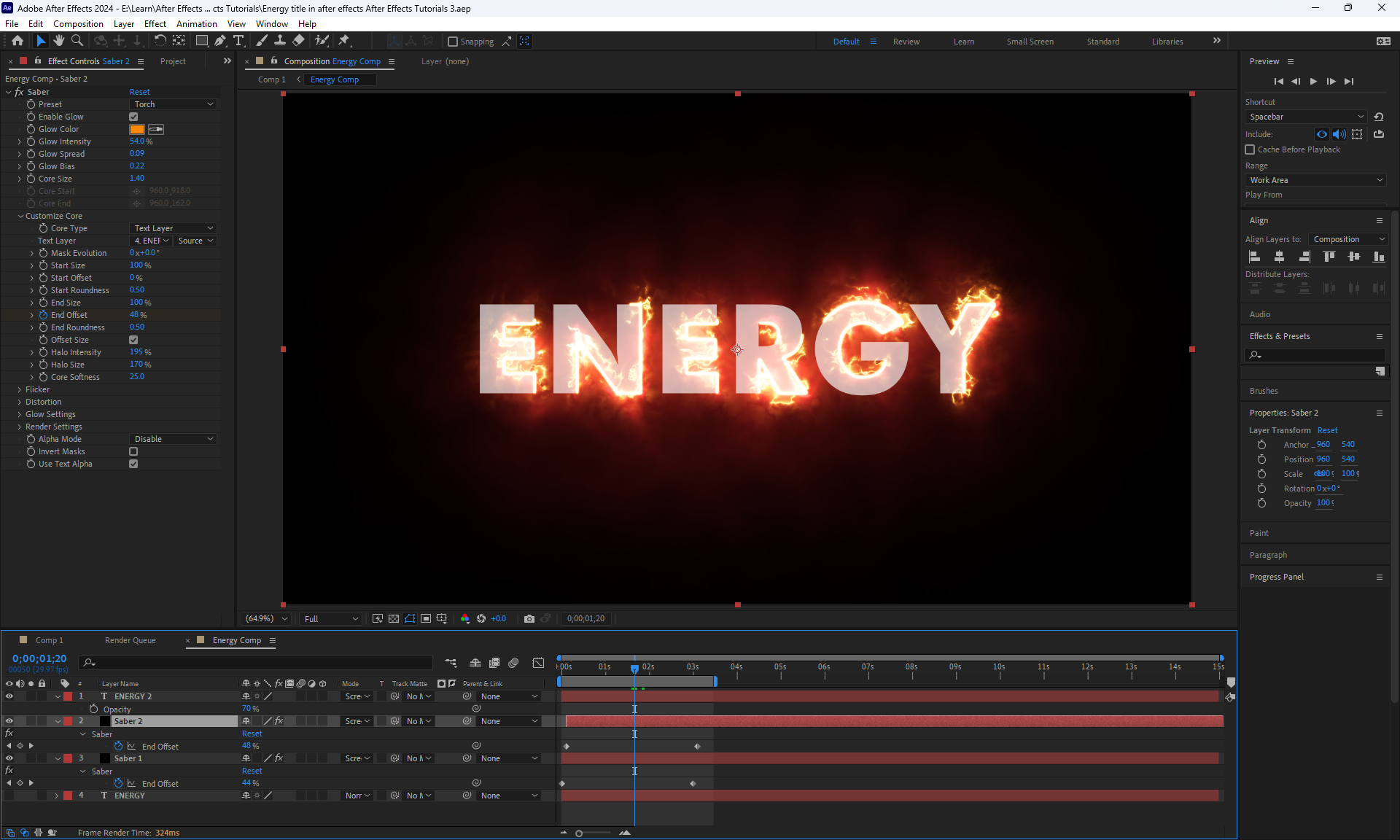Toggle the Snapping checkbox
Viewport: 1400px width, 840px height.
click(x=453, y=42)
